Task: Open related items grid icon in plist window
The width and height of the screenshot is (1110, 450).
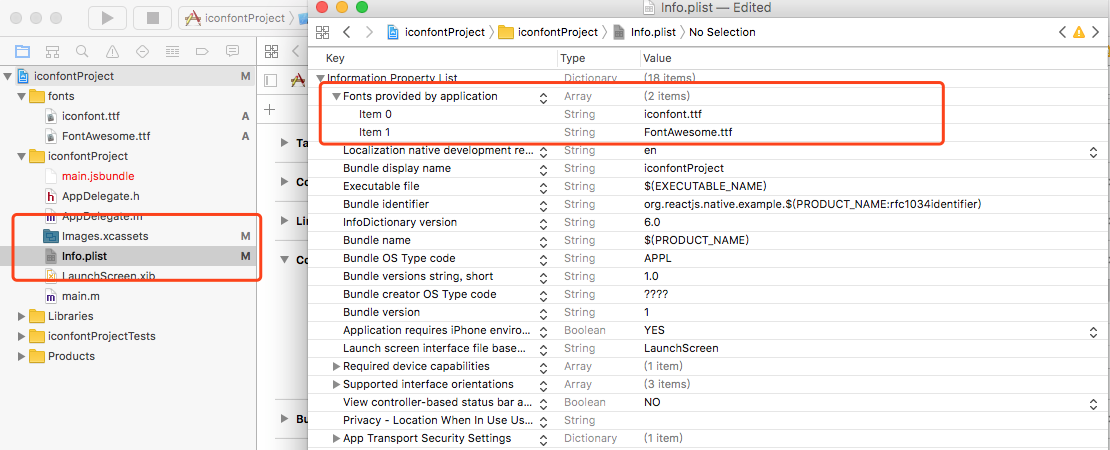Action: [x=322, y=32]
